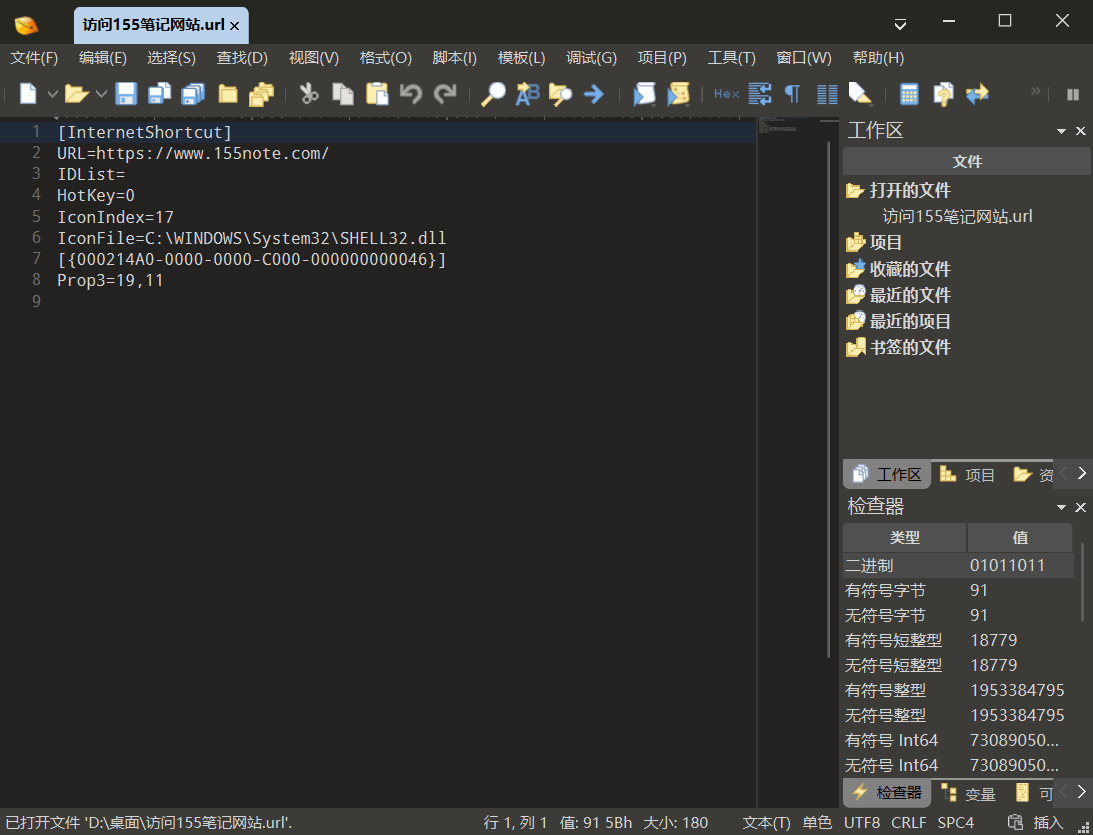The width and height of the screenshot is (1093, 835).
Task: Close the 访问155笔记网站.url file tab
Action: [234, 26]
